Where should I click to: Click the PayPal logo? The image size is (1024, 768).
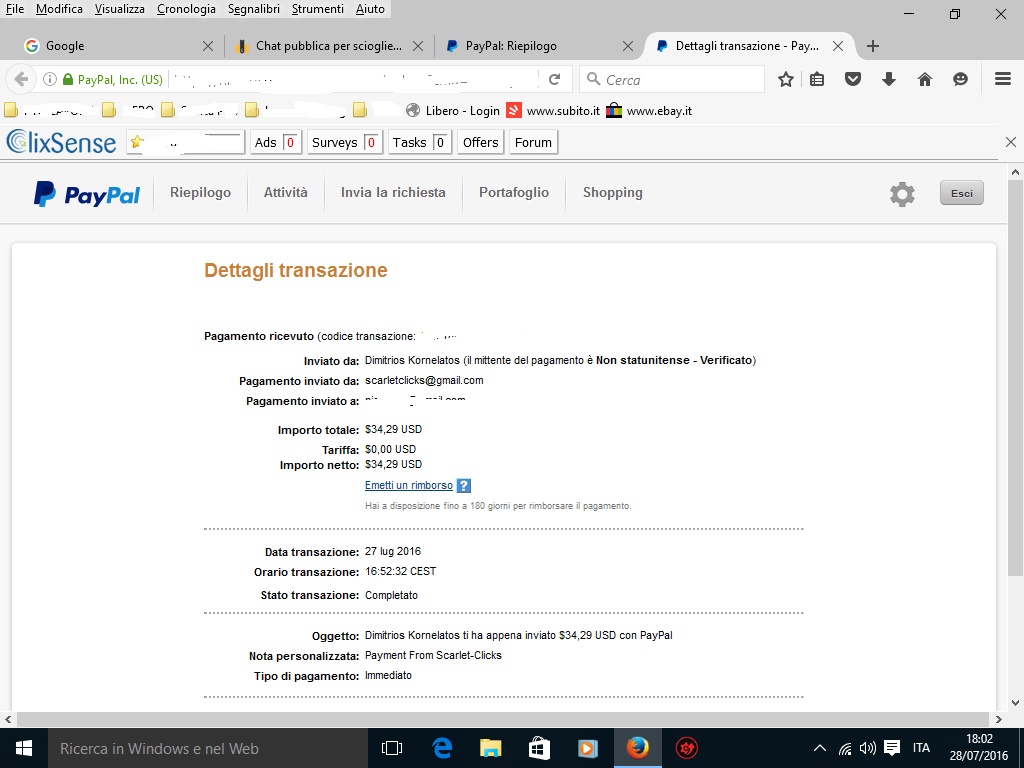87,194
